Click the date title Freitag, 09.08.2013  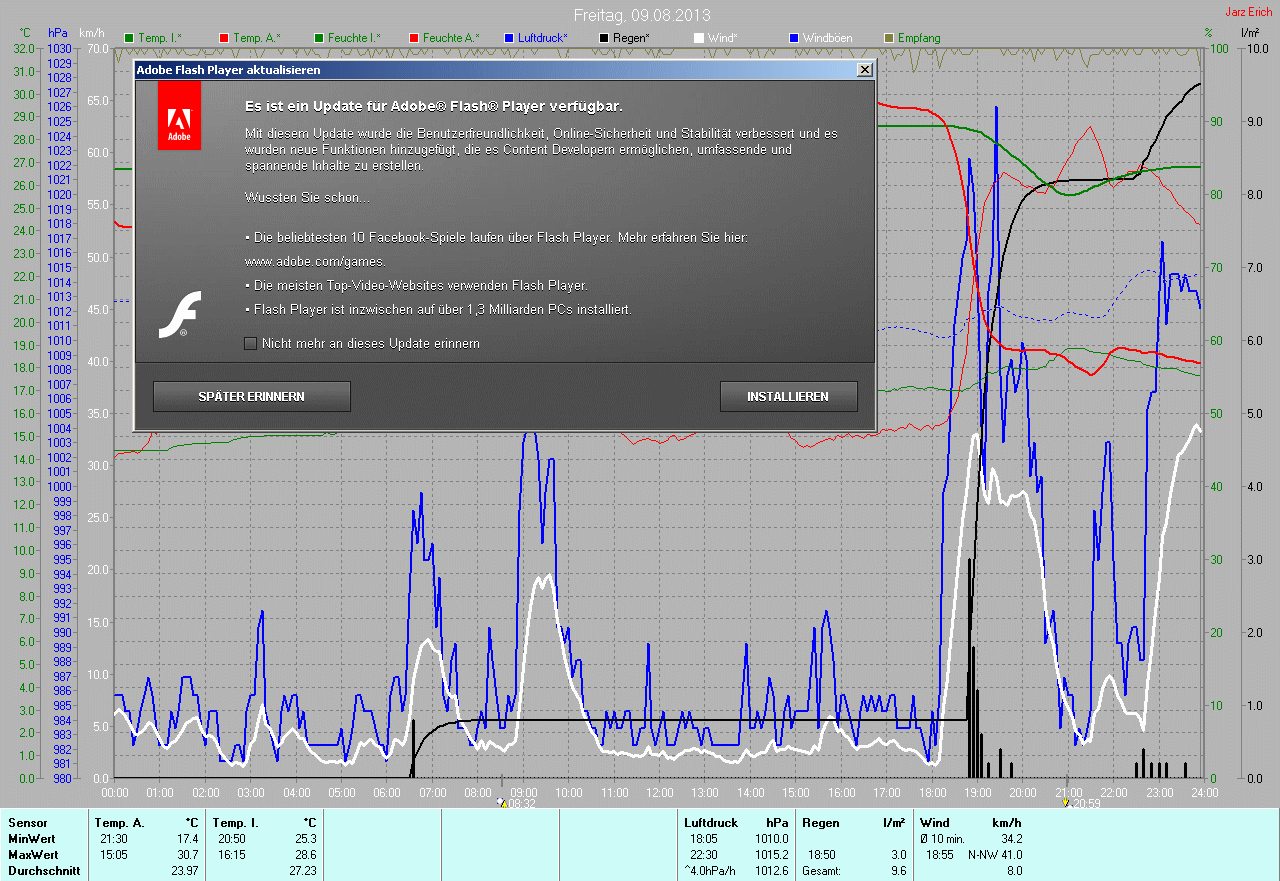point(640,15)
